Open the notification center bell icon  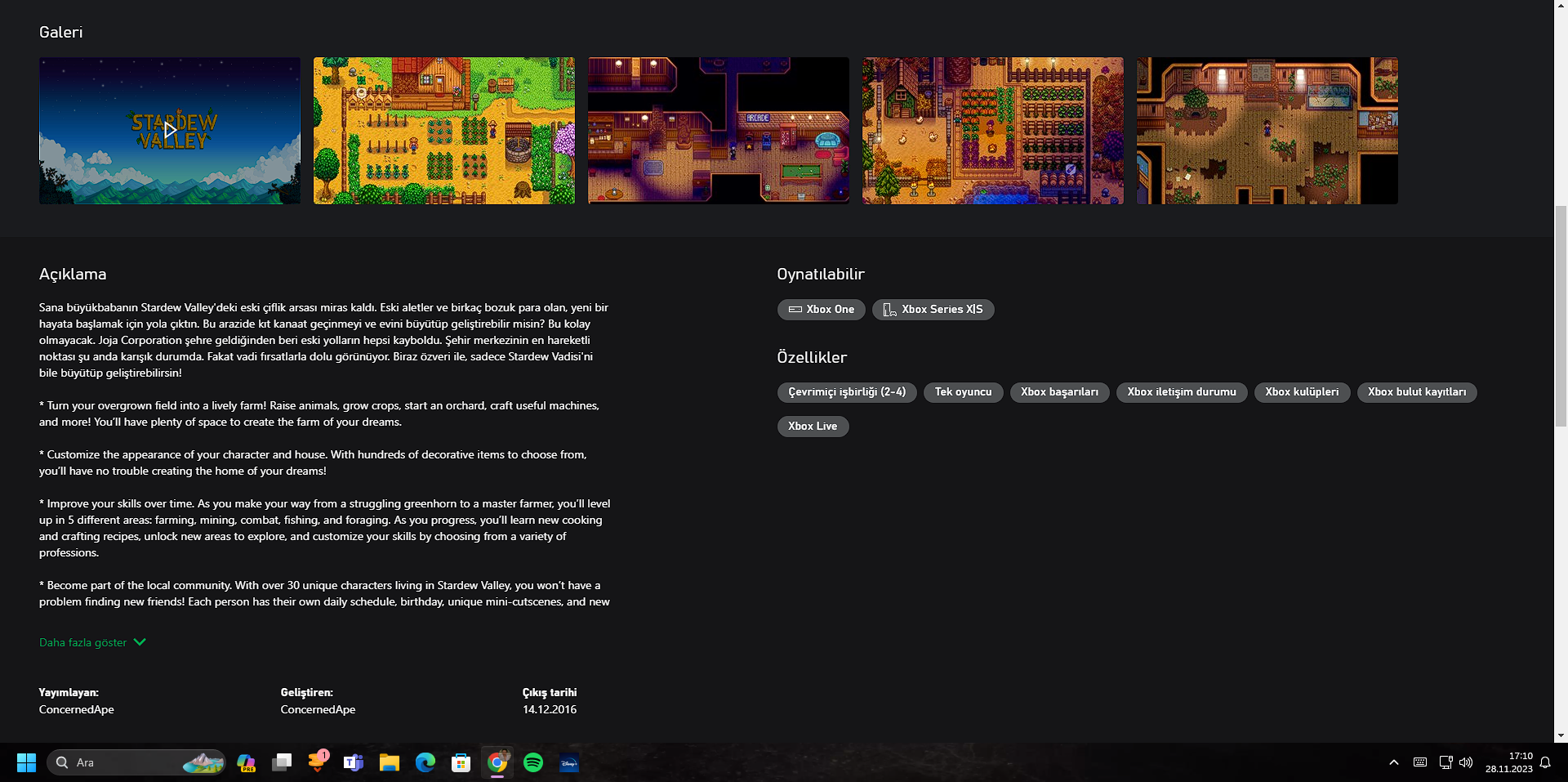pos(1545,762)
